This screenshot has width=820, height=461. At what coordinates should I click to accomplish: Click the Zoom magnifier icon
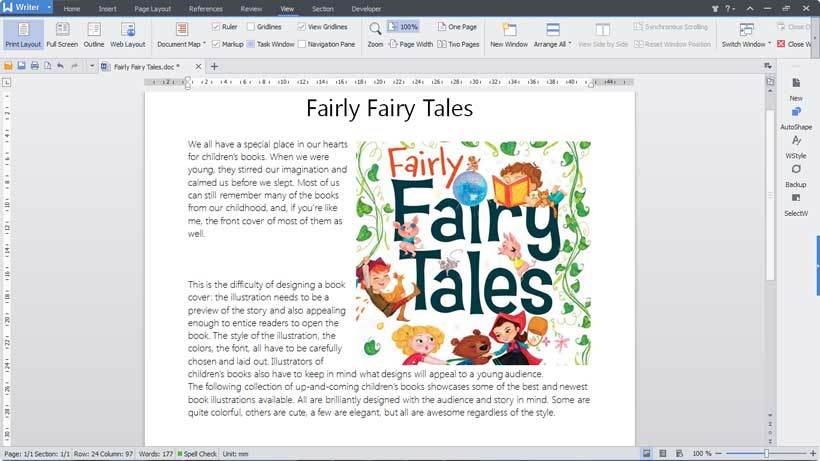coord(375,29)
